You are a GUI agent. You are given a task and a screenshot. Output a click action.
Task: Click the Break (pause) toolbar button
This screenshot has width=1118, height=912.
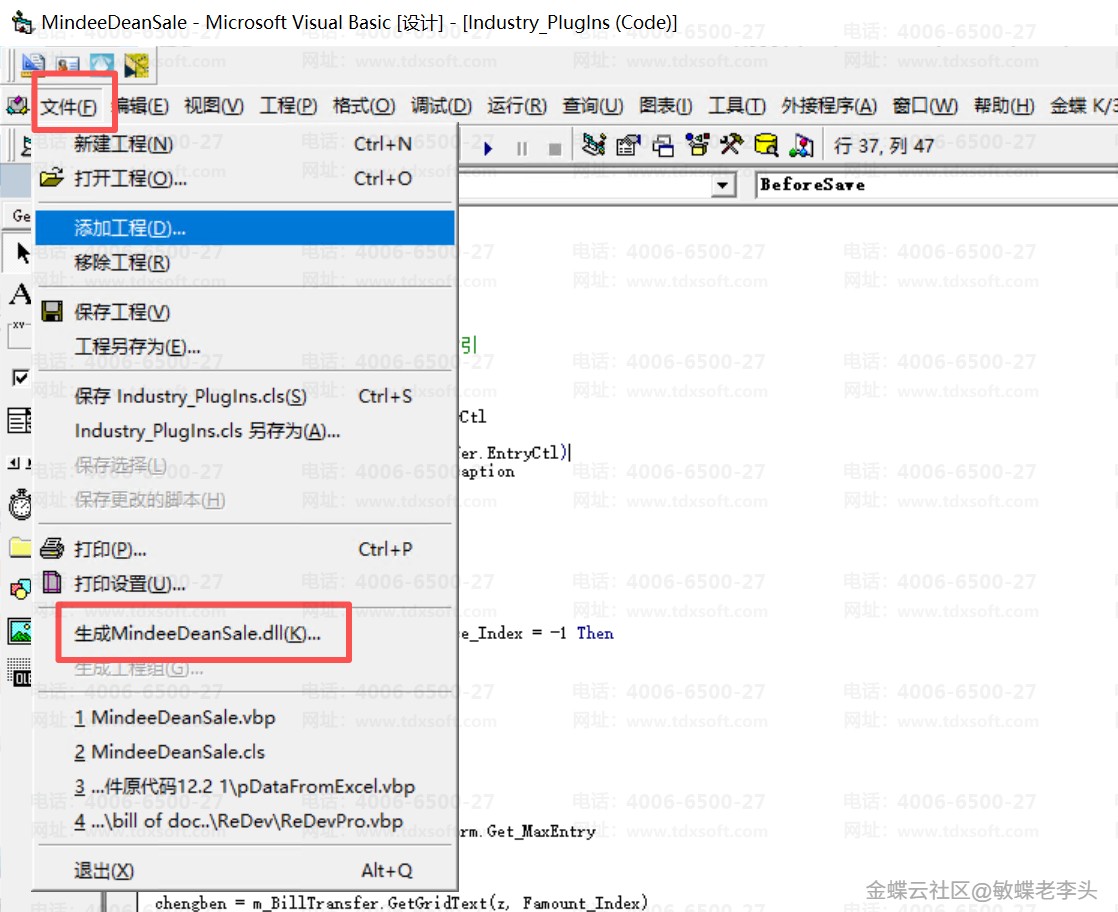[x=522, y=148]
